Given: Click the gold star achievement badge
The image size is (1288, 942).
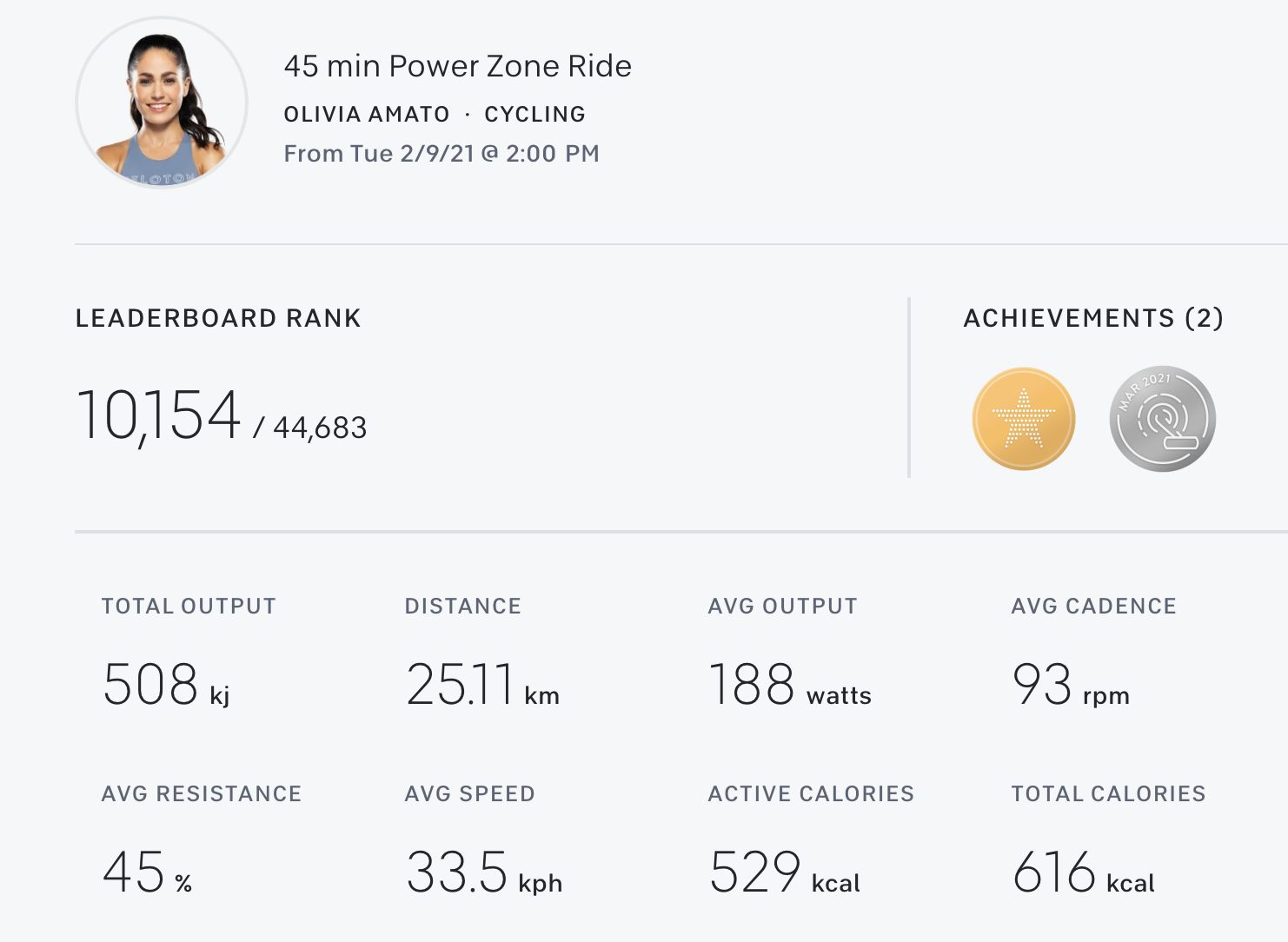Looking at the screenshot, I should pos(1024,419).
